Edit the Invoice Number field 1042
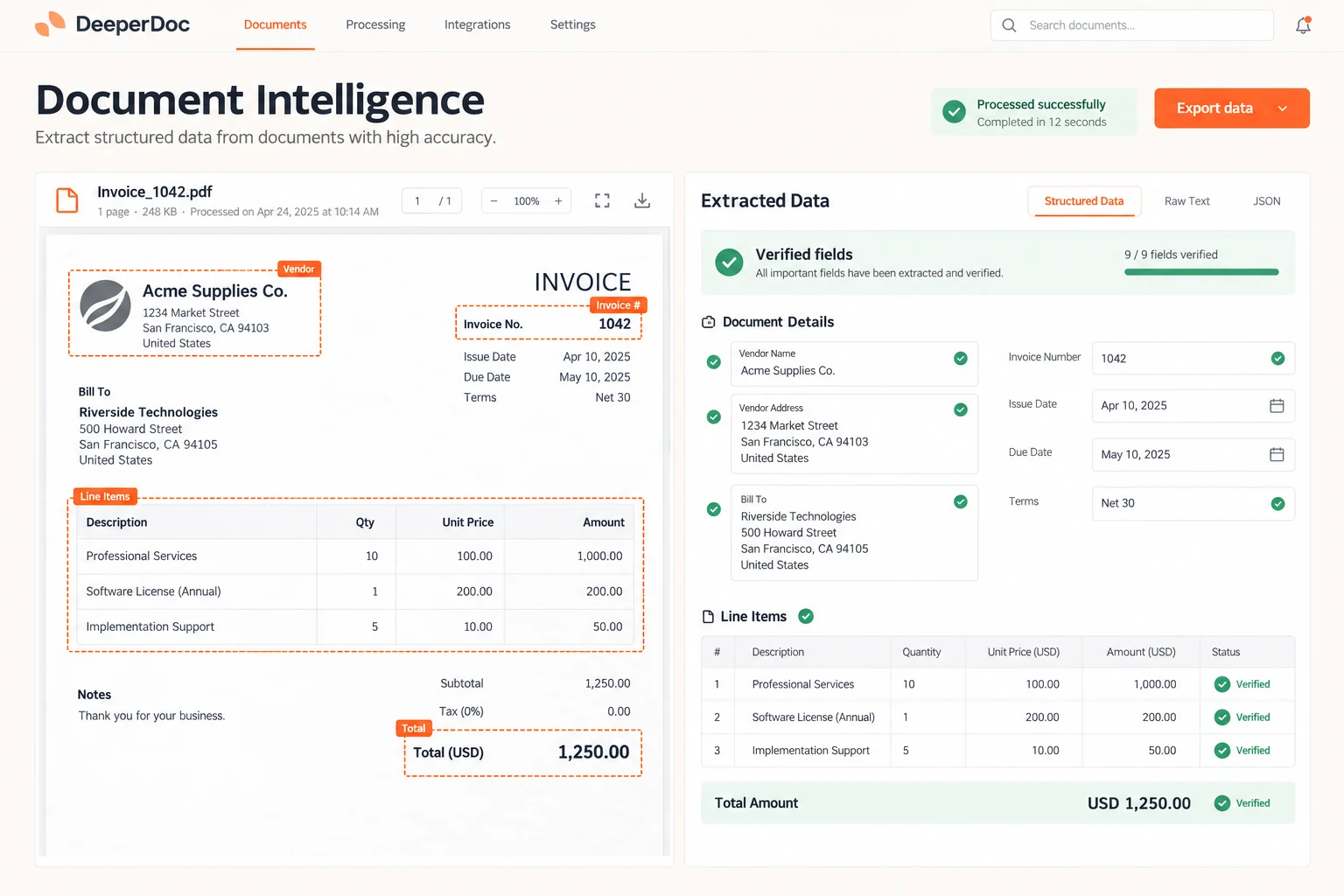This screenshot has height=896, width=1344. click(1193, 358)
